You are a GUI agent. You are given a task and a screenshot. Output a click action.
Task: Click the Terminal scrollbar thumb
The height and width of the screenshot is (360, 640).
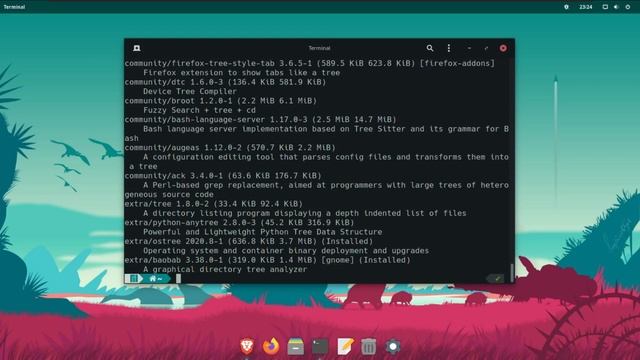[x=511, y=272]
